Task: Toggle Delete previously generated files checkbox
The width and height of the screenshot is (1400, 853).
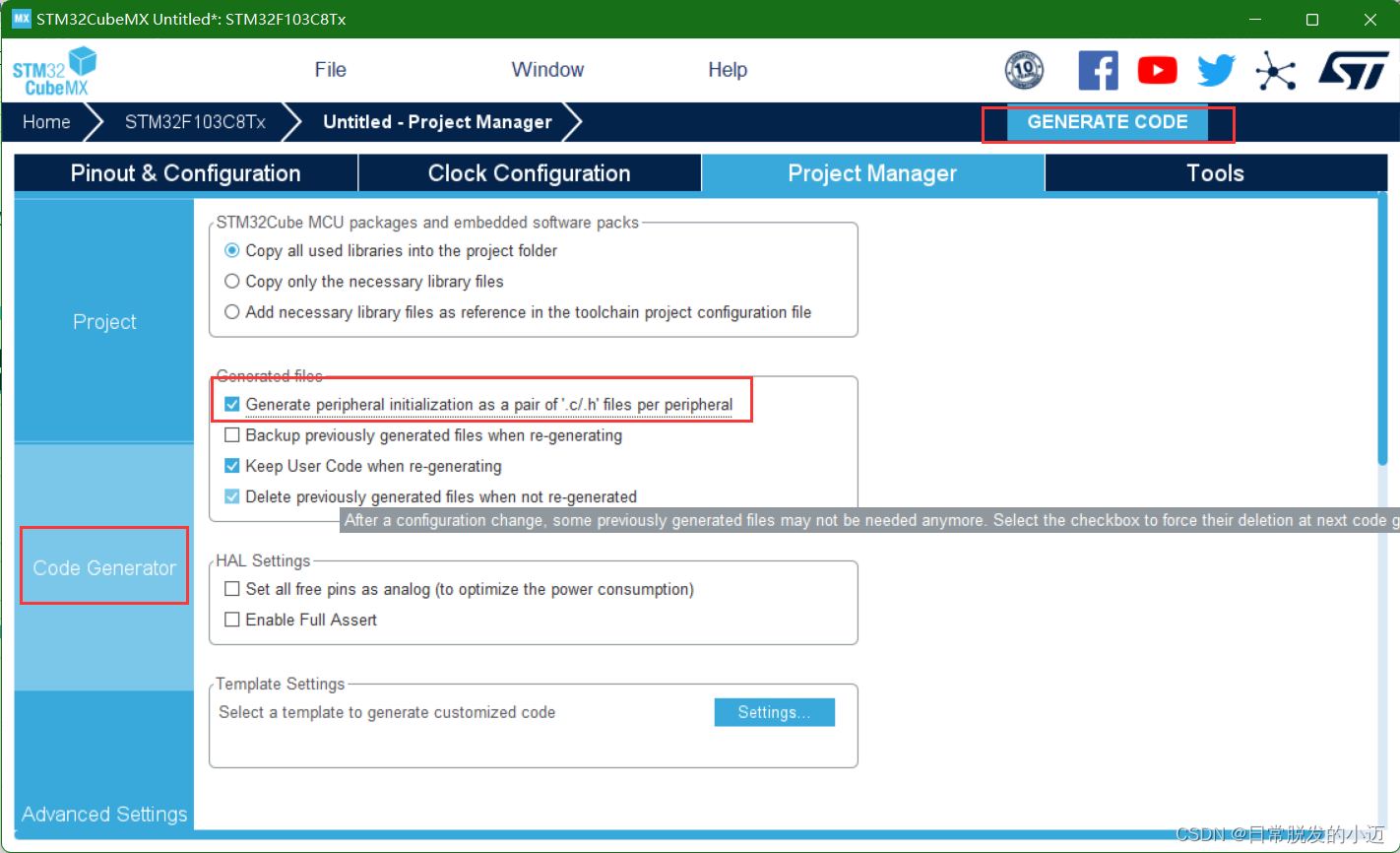Action: pyautogui.click(x=232, y=496)
